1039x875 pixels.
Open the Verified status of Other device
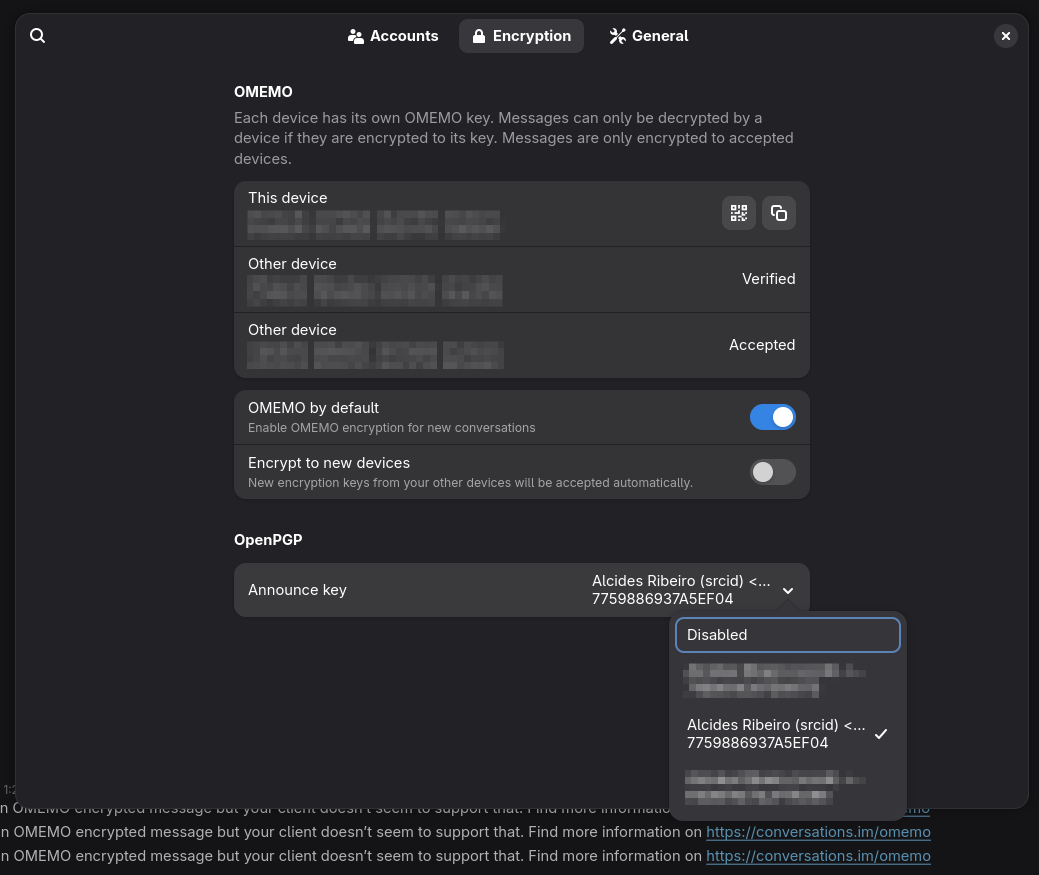[769, 279]
